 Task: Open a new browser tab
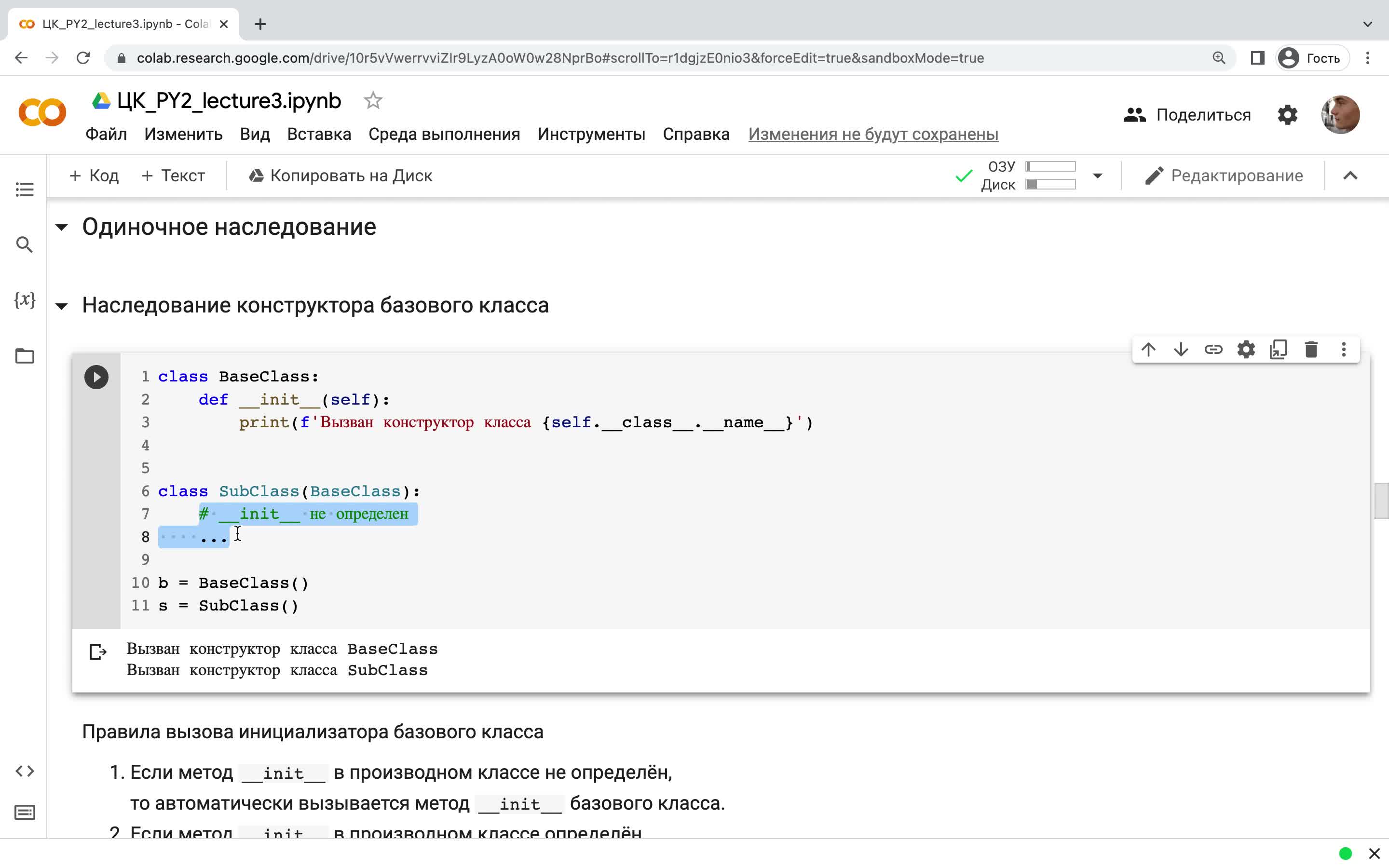click(260, 24)
